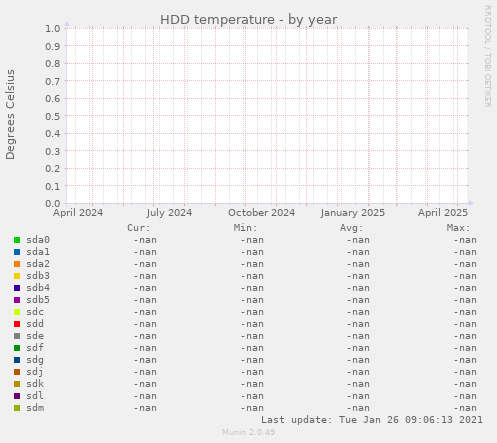Click the 'Last update' timestamp text
497x443 pixels.
372,420
